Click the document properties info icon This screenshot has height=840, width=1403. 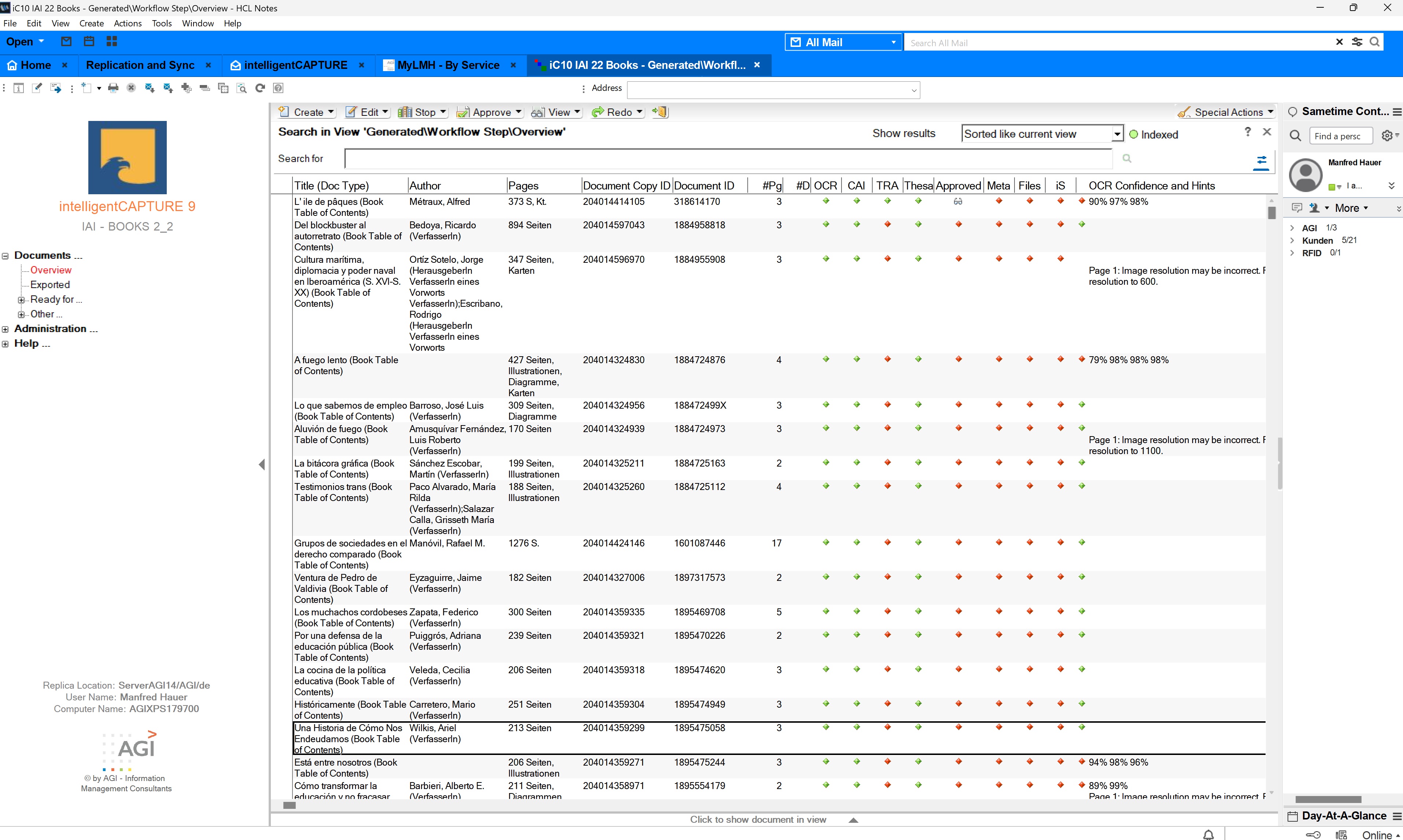[x=19, y=88]
